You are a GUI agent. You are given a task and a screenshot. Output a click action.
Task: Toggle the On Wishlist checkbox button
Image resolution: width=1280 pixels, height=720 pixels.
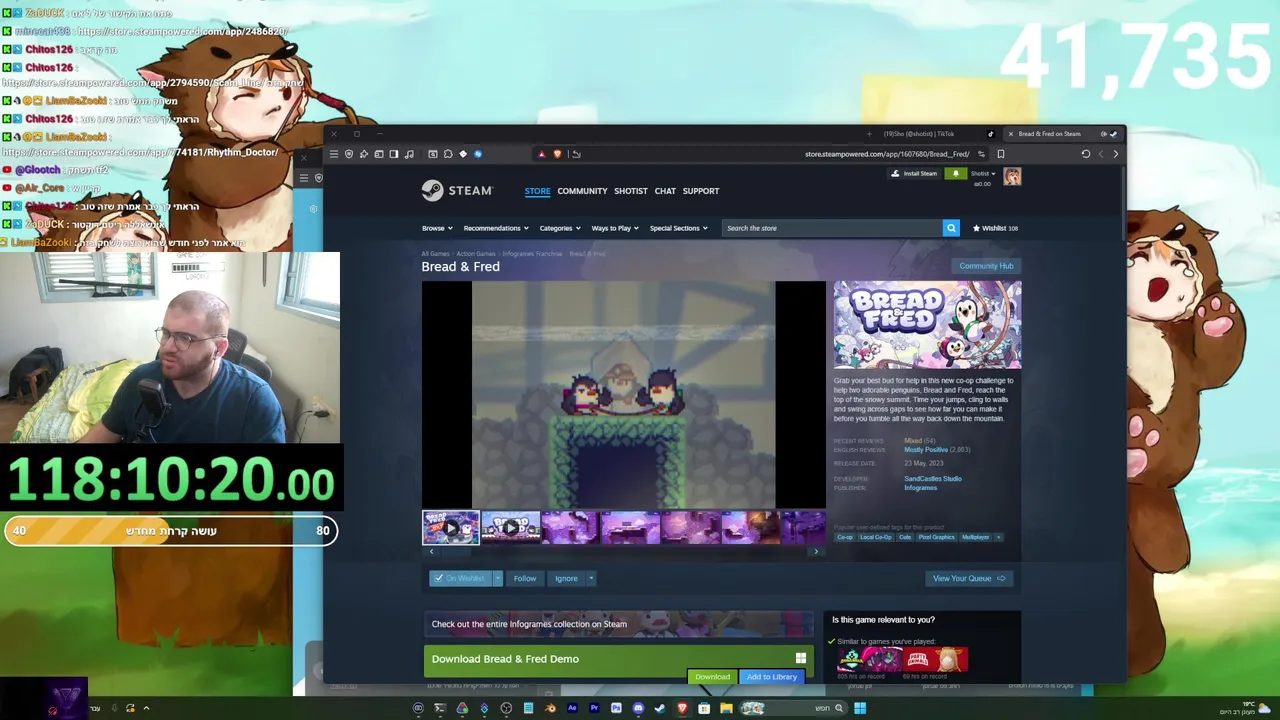click(x=460, y=578)
